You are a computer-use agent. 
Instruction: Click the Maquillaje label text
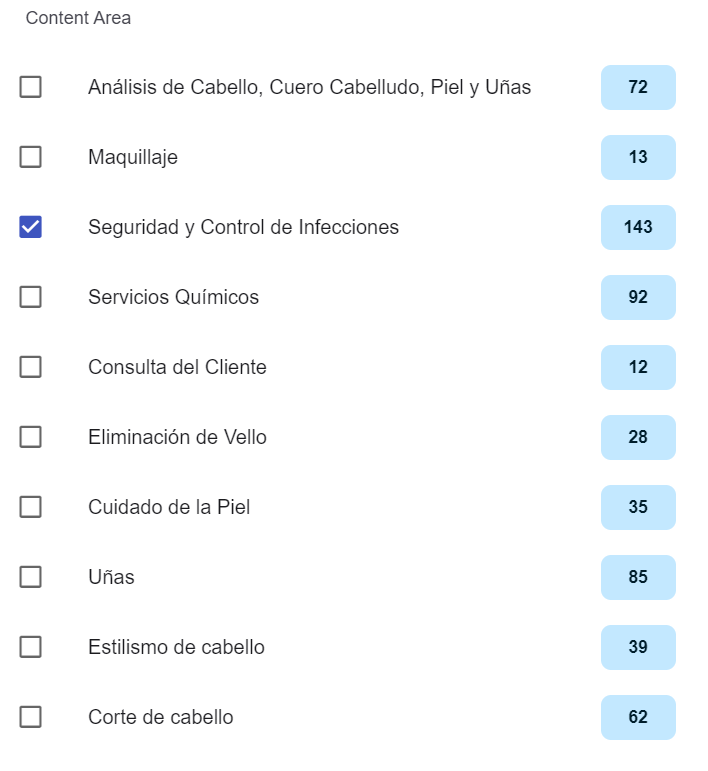(x=133, y=157)
